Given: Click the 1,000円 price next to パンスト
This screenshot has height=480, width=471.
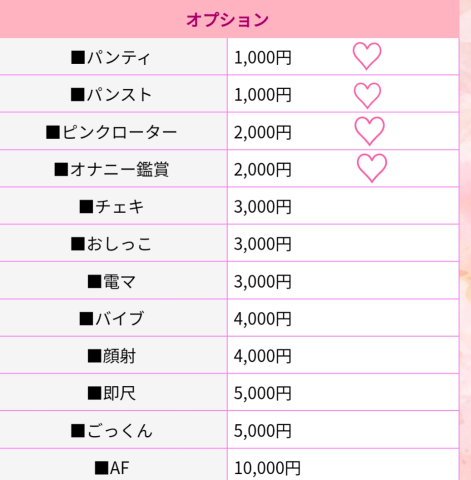Looking at the screenshot, I should [262, 95].
